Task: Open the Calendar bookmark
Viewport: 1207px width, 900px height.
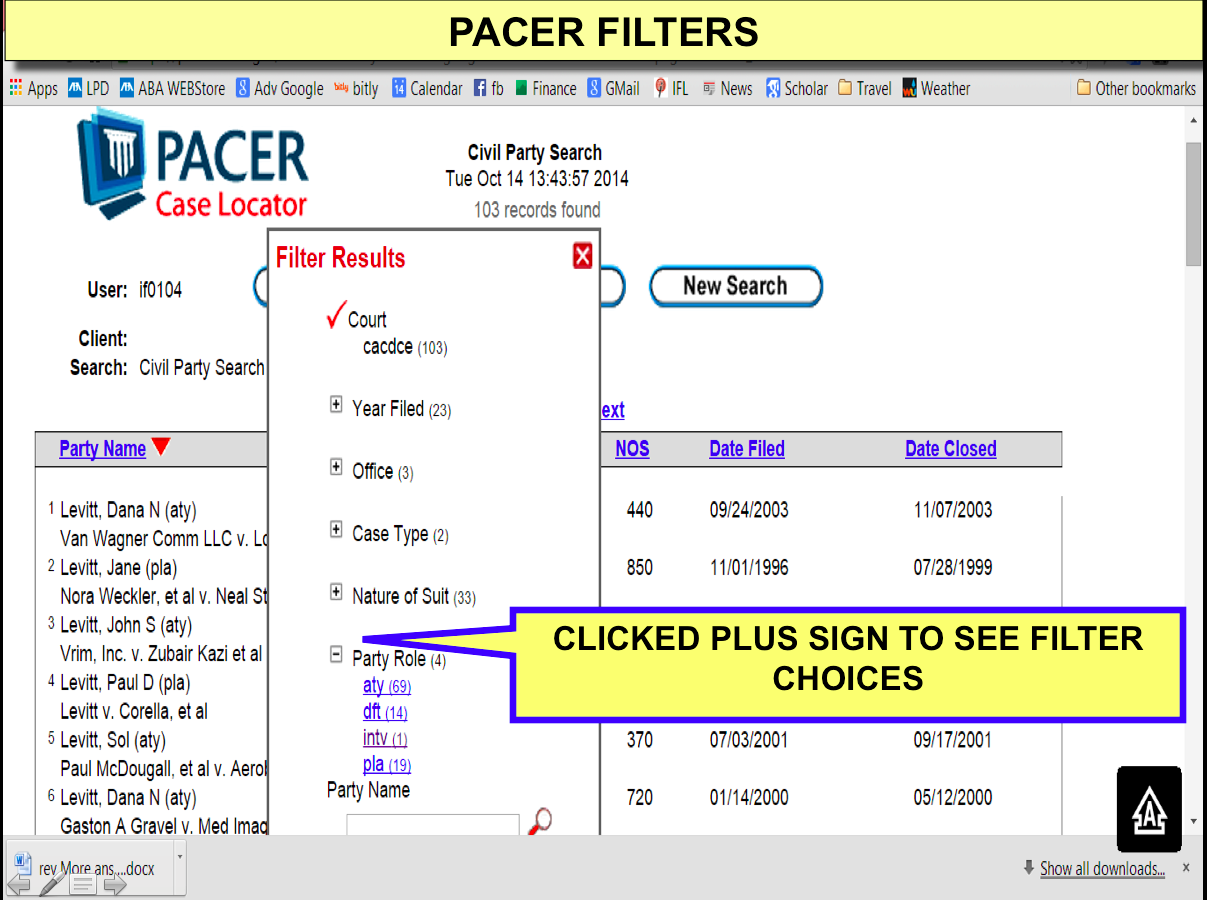Action: click(x=427, y=88)
